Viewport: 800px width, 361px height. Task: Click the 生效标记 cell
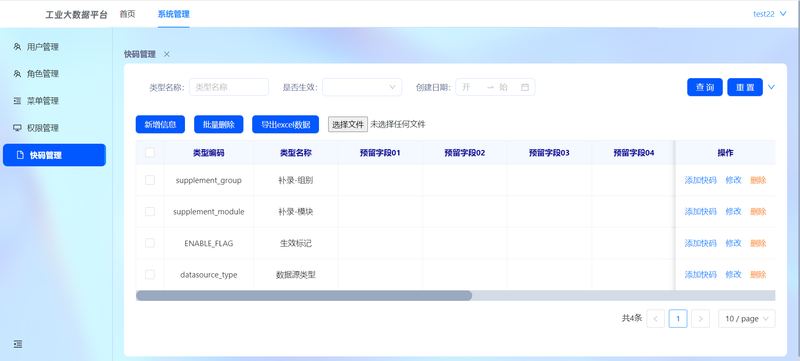(296, 243)
